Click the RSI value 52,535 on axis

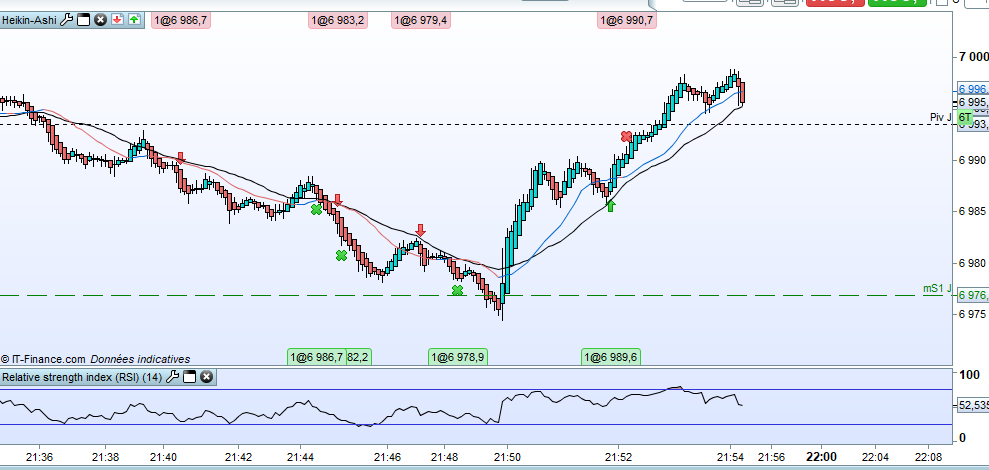click(973, 406)
